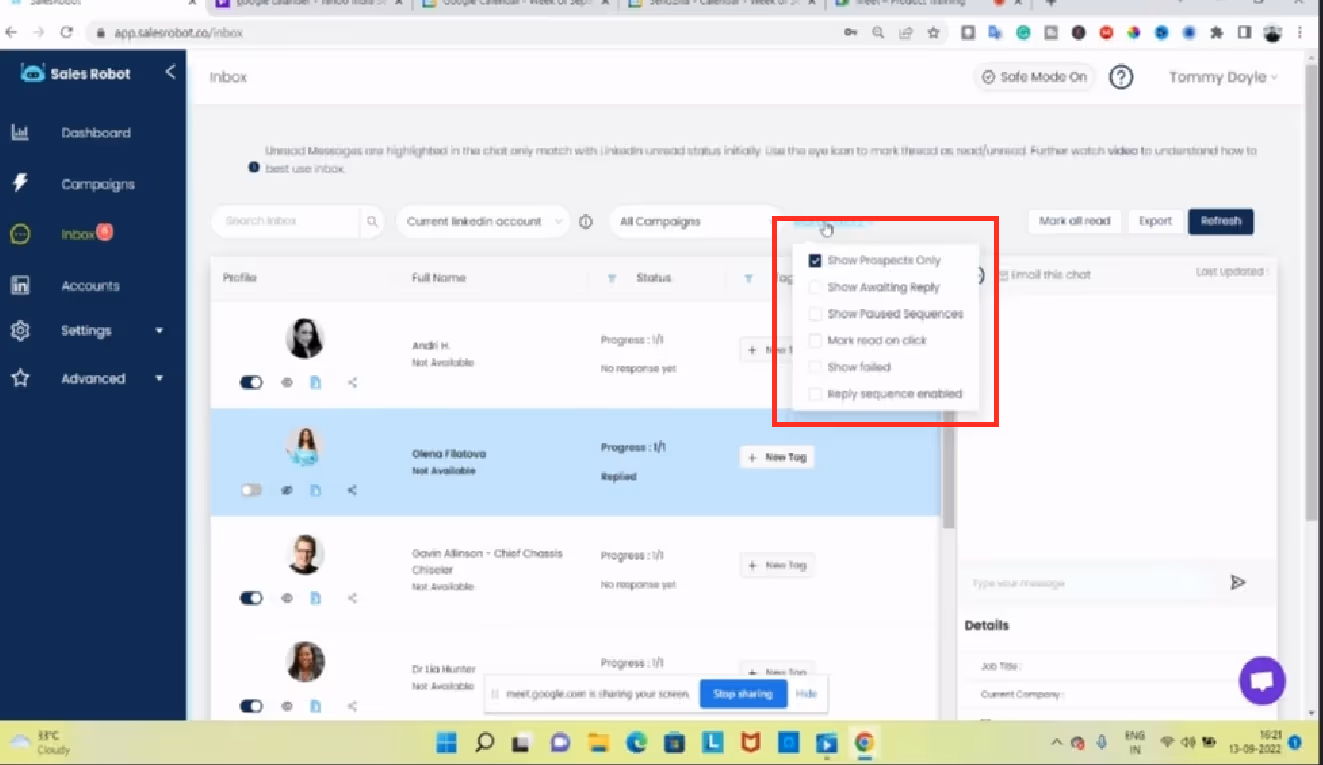1323x765 pixels.
Task: Open the Accounts section
Action: (x=90, y=285)
